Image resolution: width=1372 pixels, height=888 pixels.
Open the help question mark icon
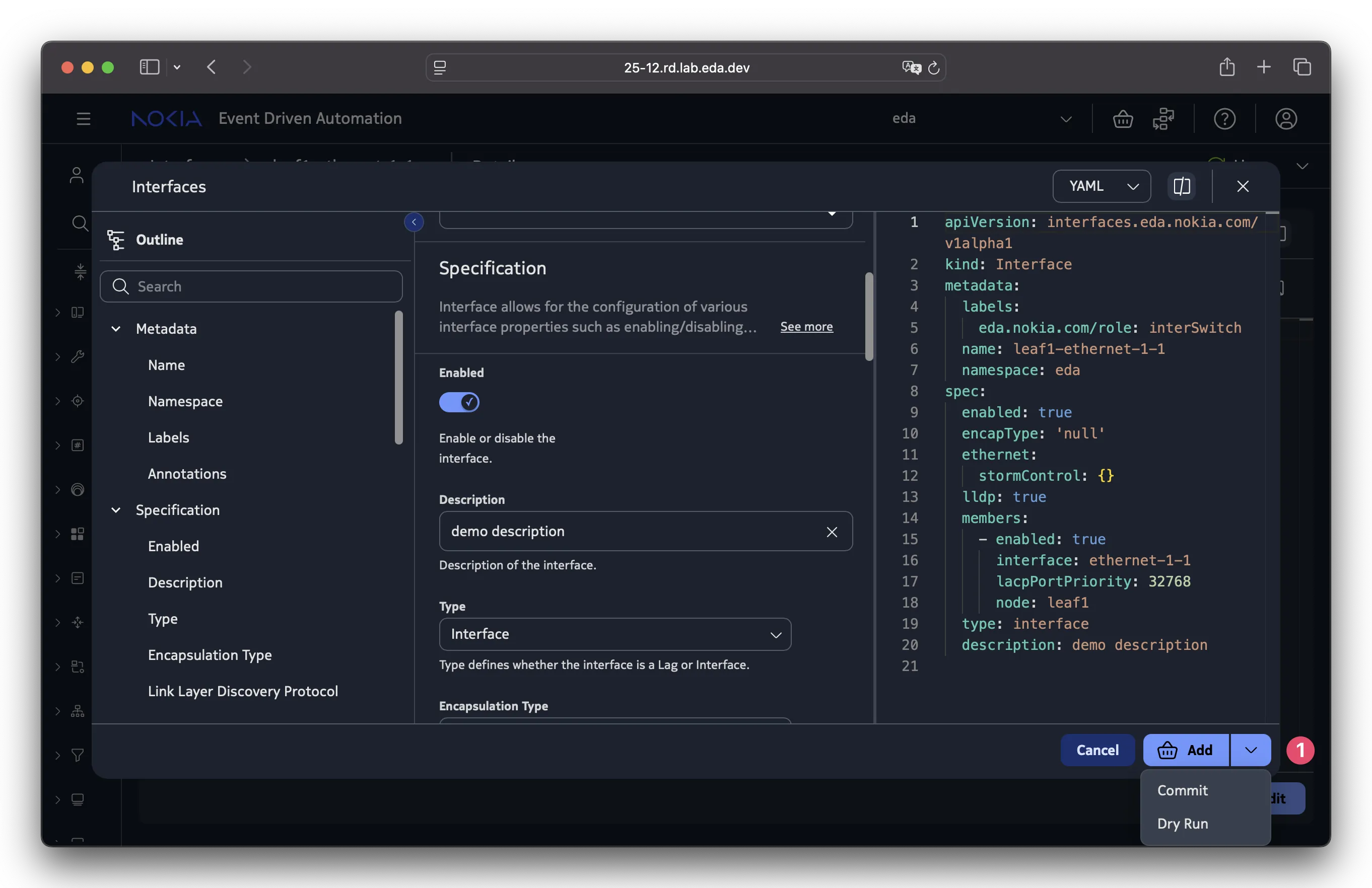click(1224, 119)
